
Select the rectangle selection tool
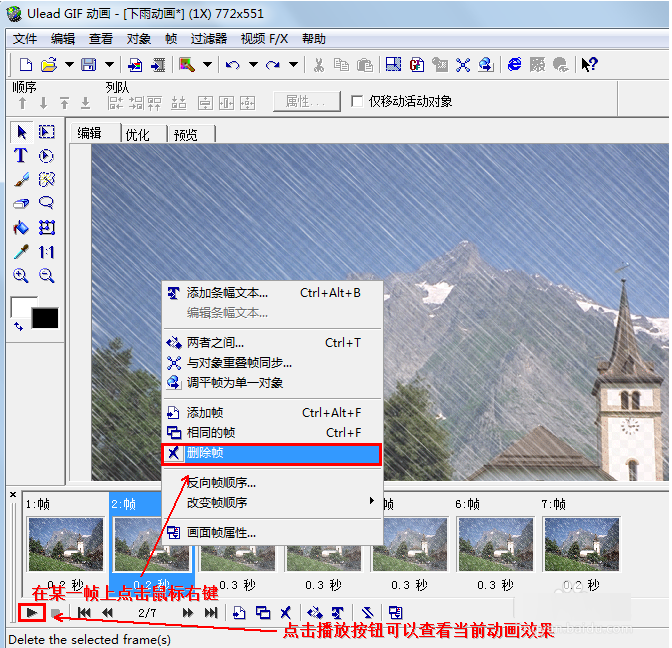pos(47,132)
